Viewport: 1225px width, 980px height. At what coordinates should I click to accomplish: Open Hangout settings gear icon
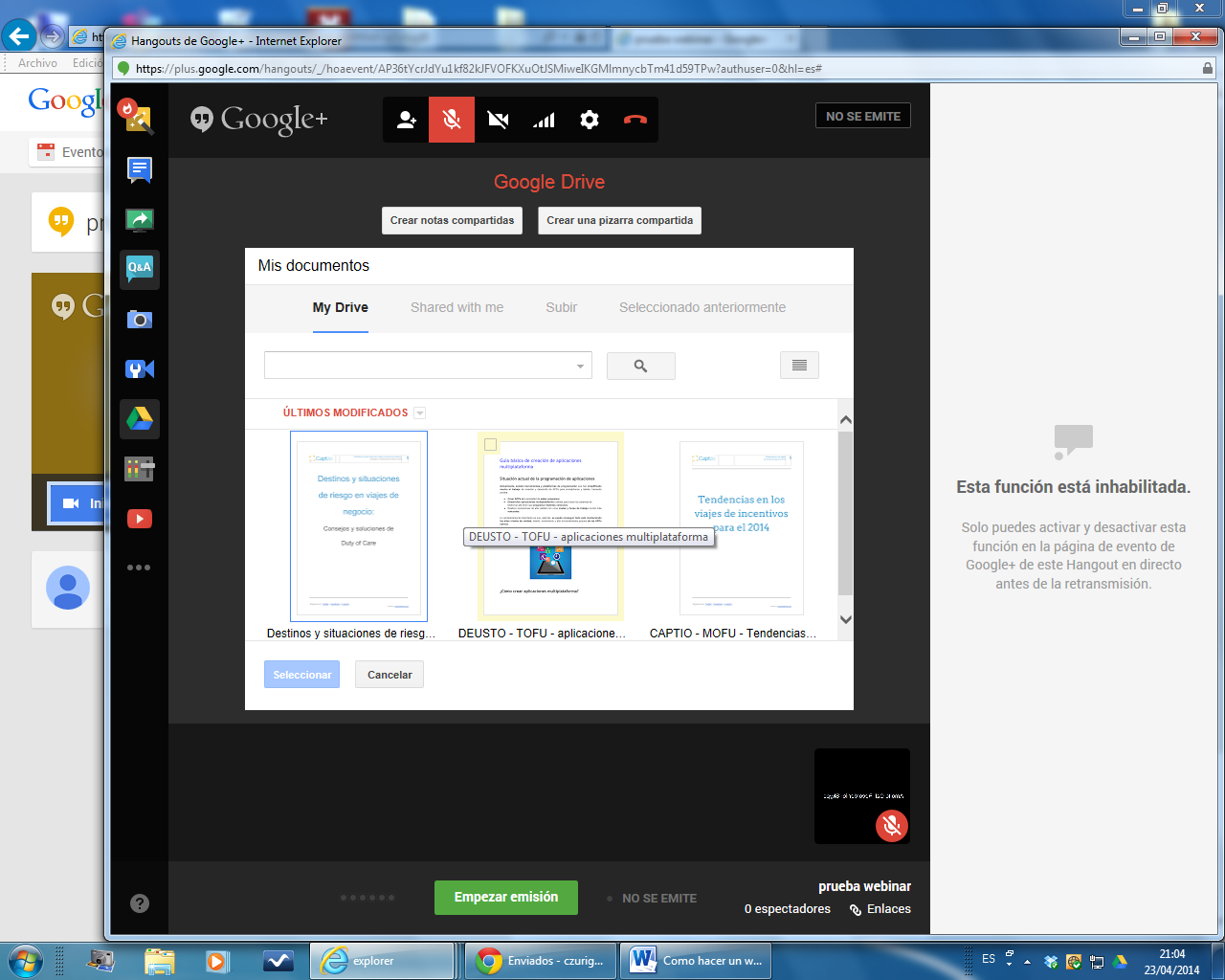[x=590, y=120]
